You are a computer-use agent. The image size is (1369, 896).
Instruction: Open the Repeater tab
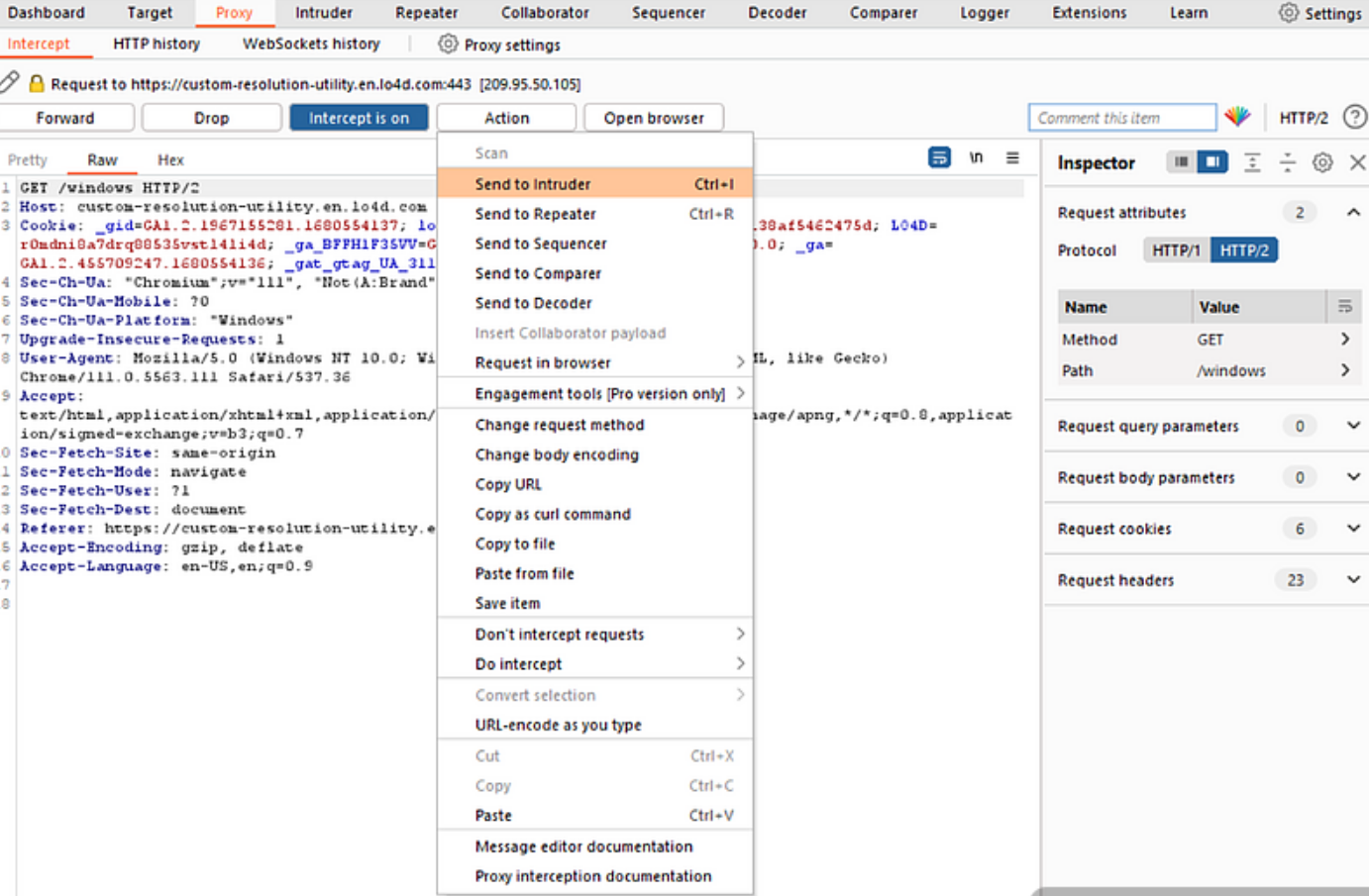pyautogui.click(x=426, y=13)
